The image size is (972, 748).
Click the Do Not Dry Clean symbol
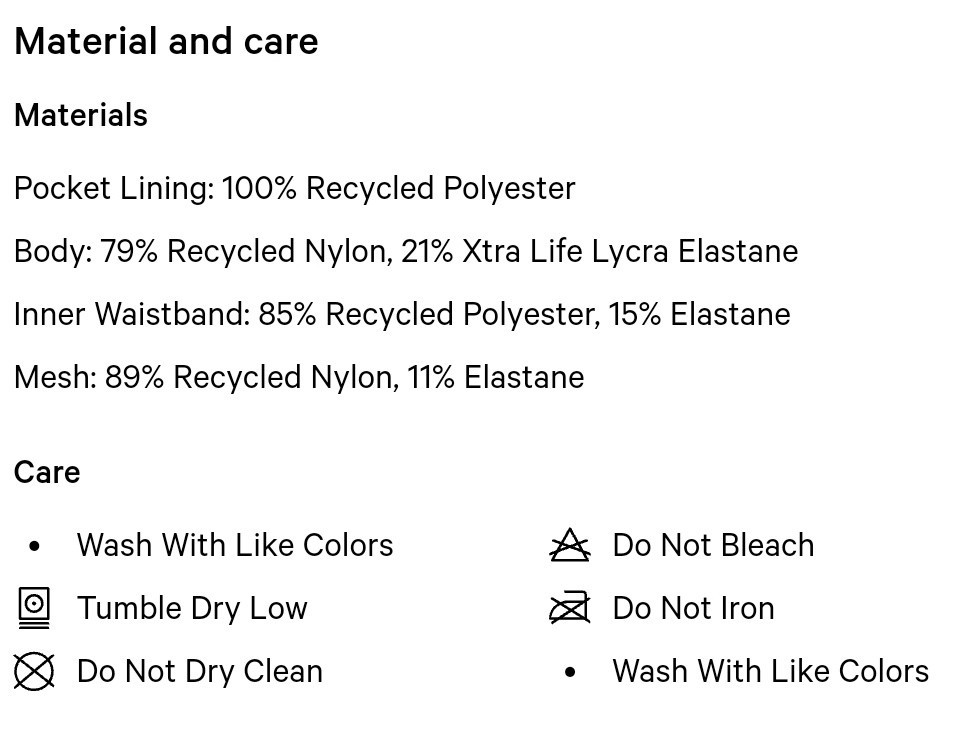(x=34, y=671)
